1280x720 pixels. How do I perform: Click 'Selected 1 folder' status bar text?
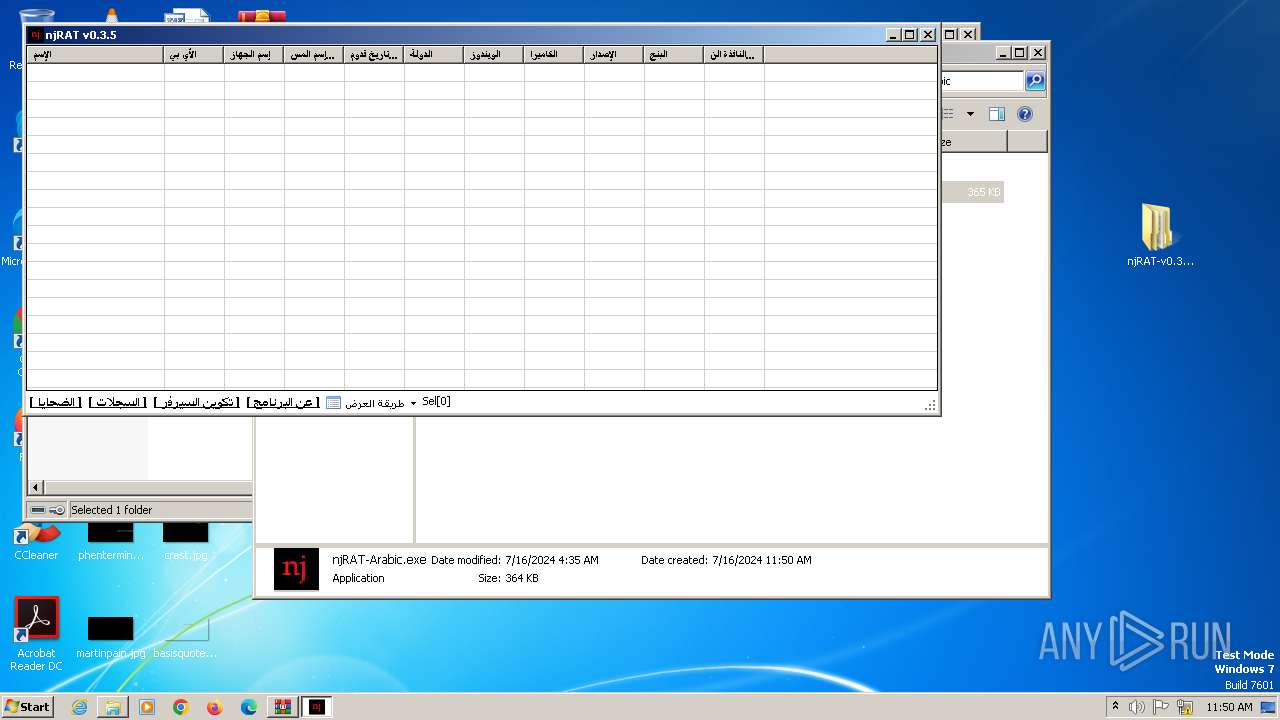click(x=111, y=510)
